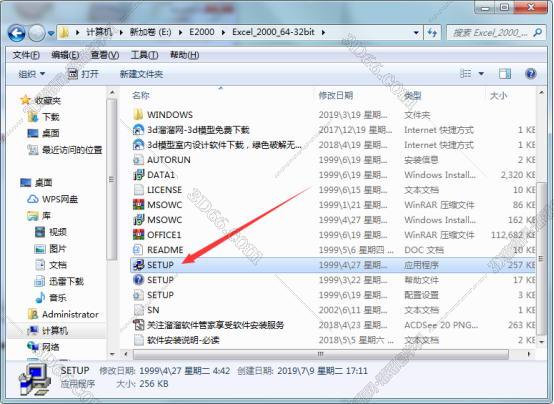Click the refresh button beside the address bar

click(432, 33)
